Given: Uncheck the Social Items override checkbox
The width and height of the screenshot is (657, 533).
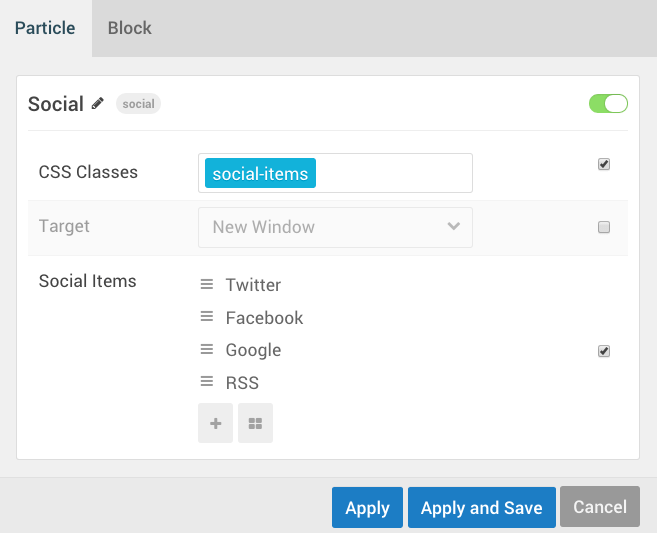Looking at the screenshot, I should tap(604, 351).
